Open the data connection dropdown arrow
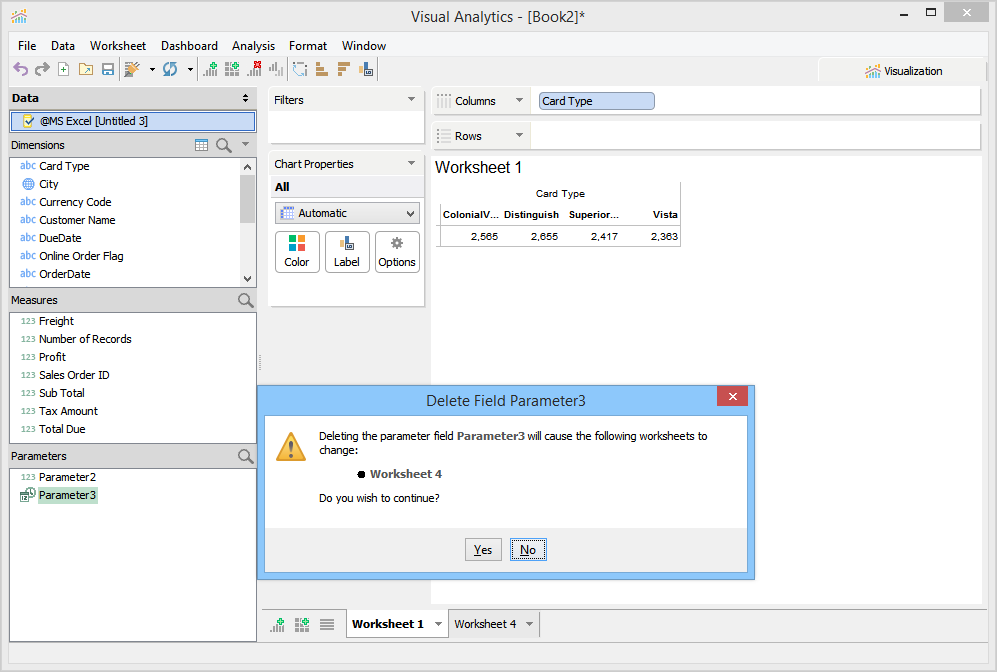The image size is (997, 672). coord(152,69)
